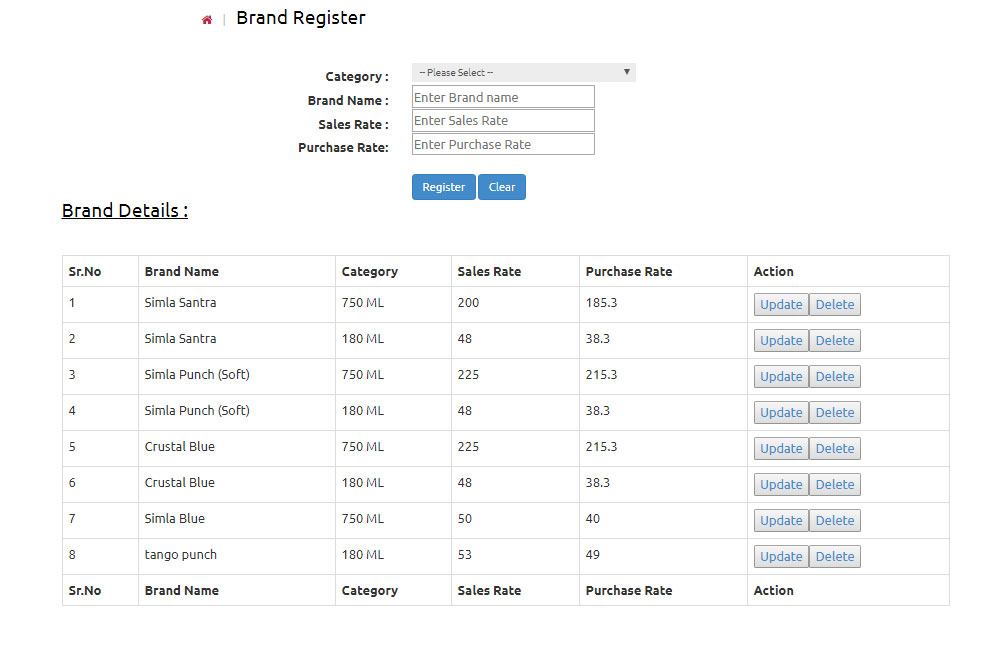
Task: Update row 5 Crustal Blue 750 ML
Action: (x=781, y=449)
